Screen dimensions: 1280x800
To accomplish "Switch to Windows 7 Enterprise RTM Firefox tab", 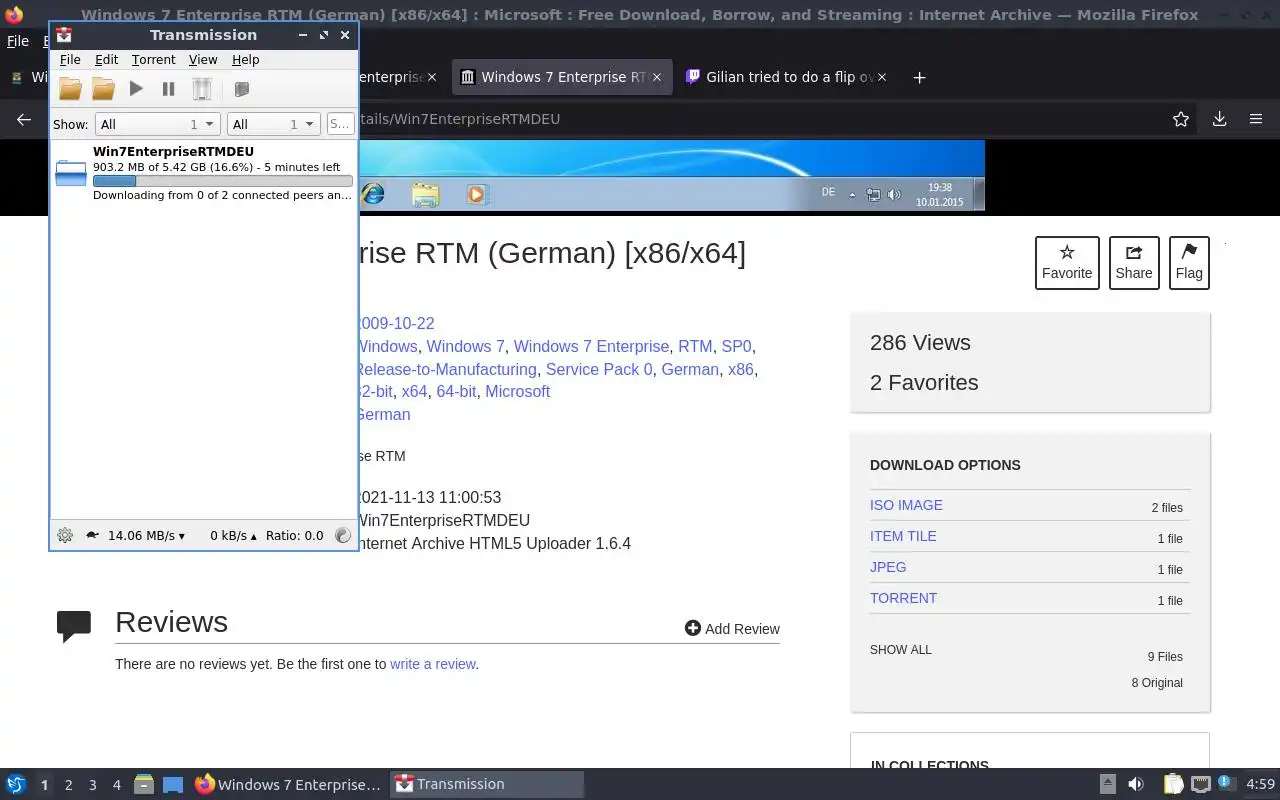I will click(561, 77).
